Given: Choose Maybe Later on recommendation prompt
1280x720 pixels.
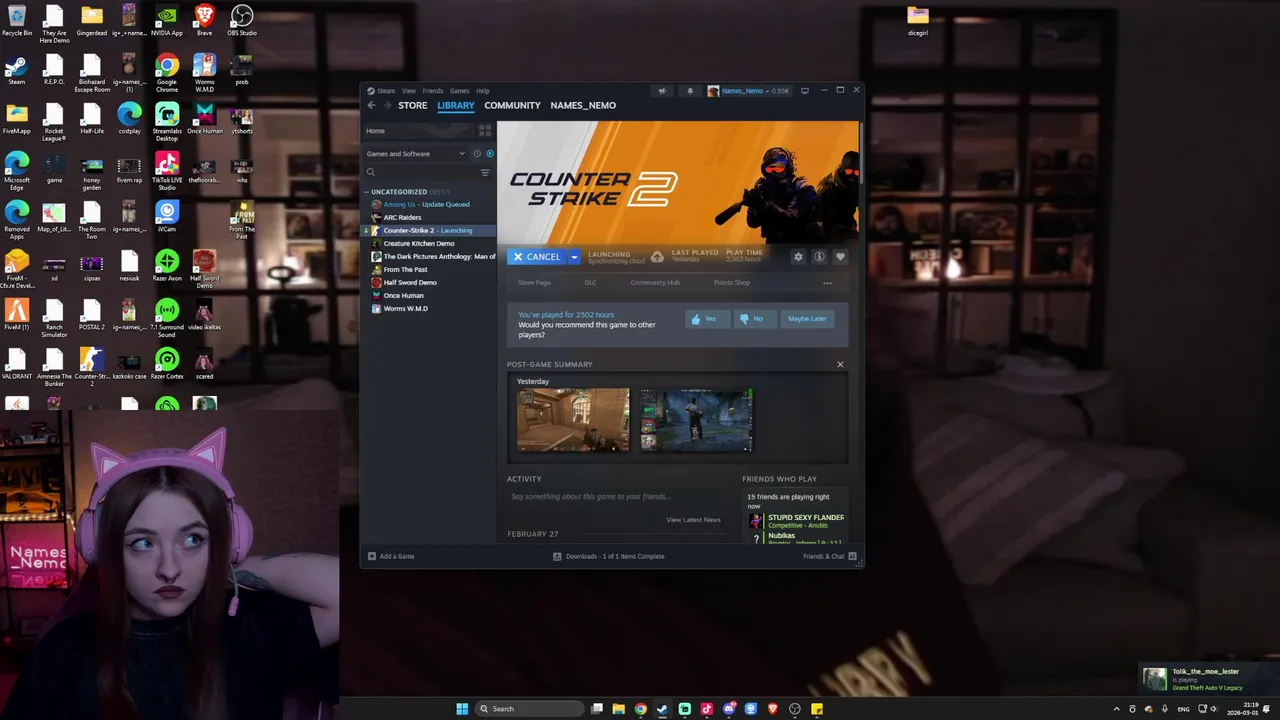Looking at the screenshot, I should click(x=807, y=319).
